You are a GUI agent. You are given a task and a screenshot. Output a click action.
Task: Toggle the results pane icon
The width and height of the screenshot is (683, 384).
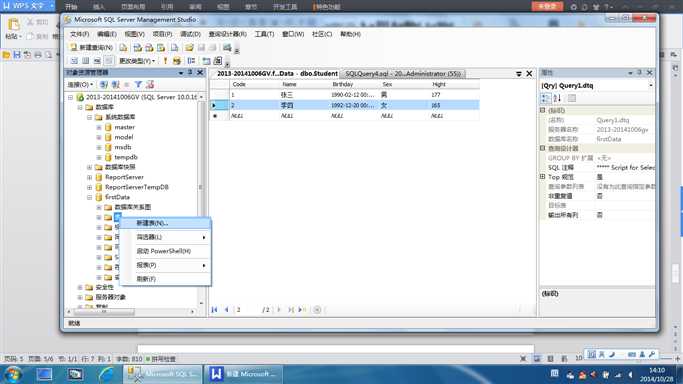pos(109,61)
